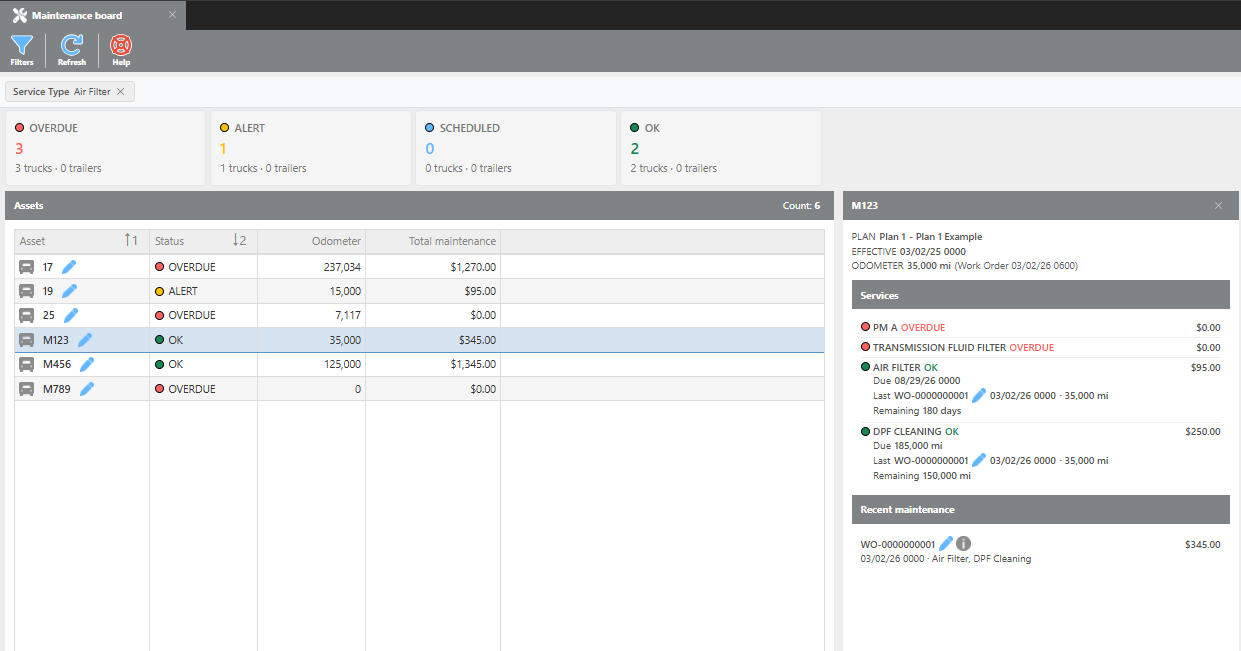Screen dimensions: 1241x651
Task: Edit the Air Filter last work order
Action: pos(979,396)
